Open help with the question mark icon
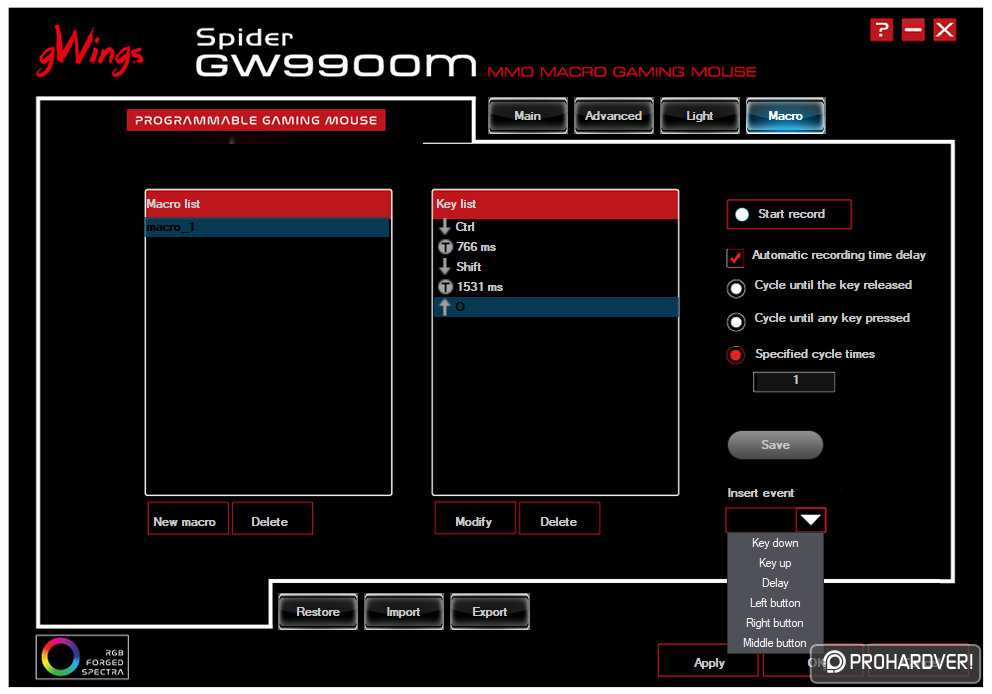 (x=881, y=30)
